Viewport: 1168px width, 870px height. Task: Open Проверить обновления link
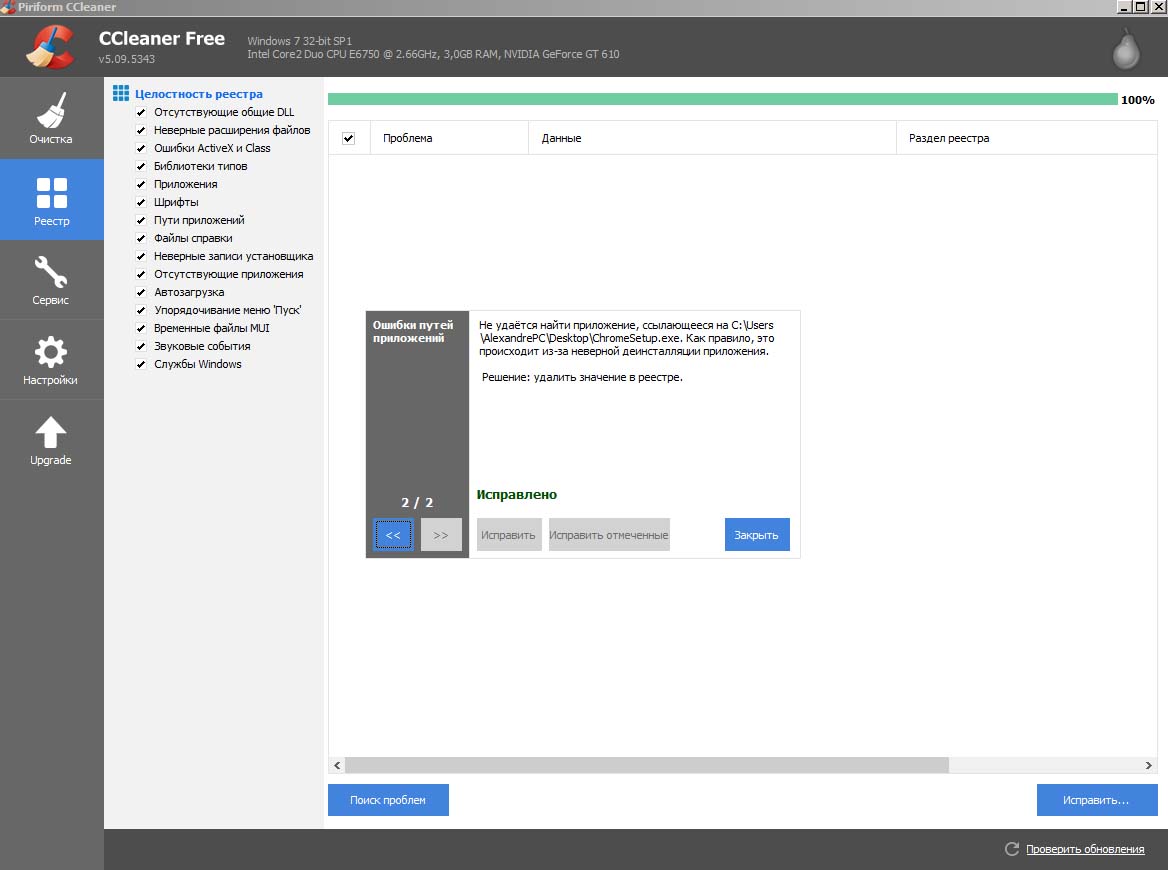(x=1085, y=849)
